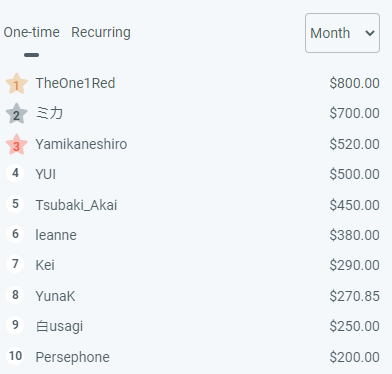Click the silver second-place star badge
The height and width of the screenshot is (374, 392).
tap(16, 114)
